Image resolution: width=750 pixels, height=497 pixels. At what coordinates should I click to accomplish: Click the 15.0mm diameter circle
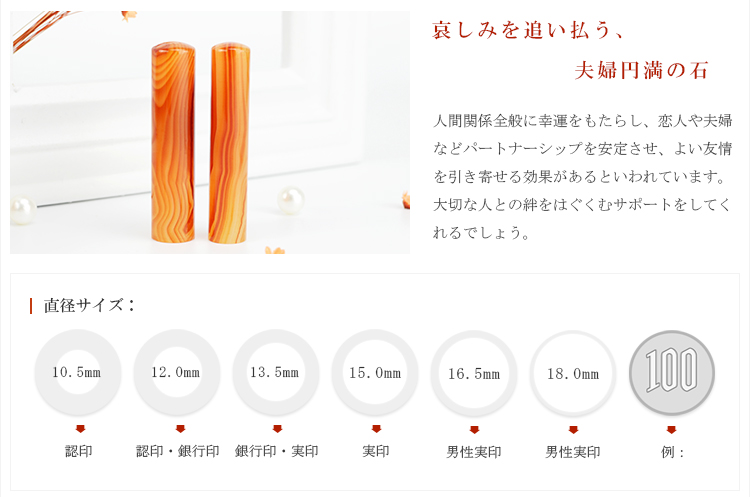pos(375,373)
